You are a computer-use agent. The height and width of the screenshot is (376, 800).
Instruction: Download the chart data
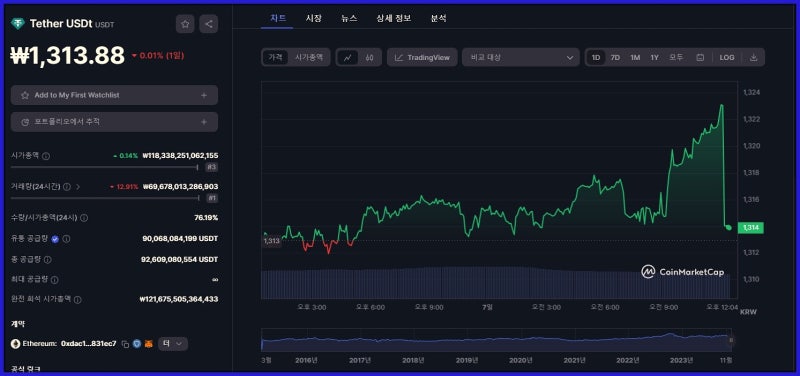pyautogui.click(x=754, y=58)
